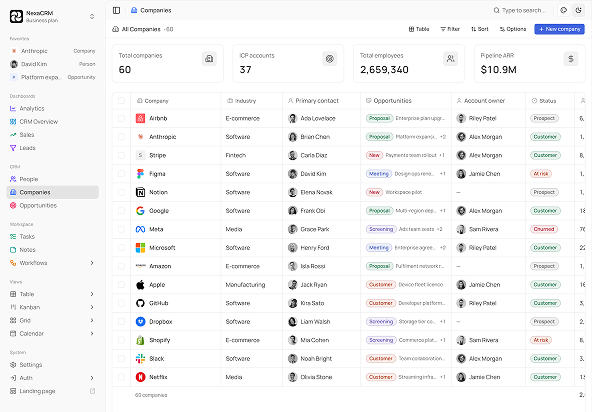Select the Airbnb row checkbox

point(121,118)
